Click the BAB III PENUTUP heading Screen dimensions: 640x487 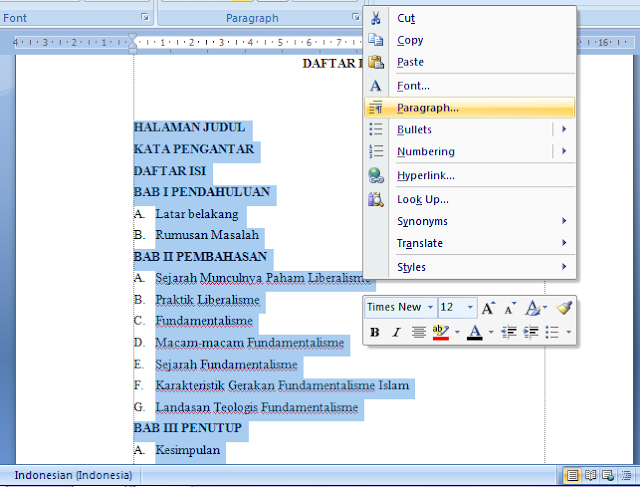pos(188,428)
